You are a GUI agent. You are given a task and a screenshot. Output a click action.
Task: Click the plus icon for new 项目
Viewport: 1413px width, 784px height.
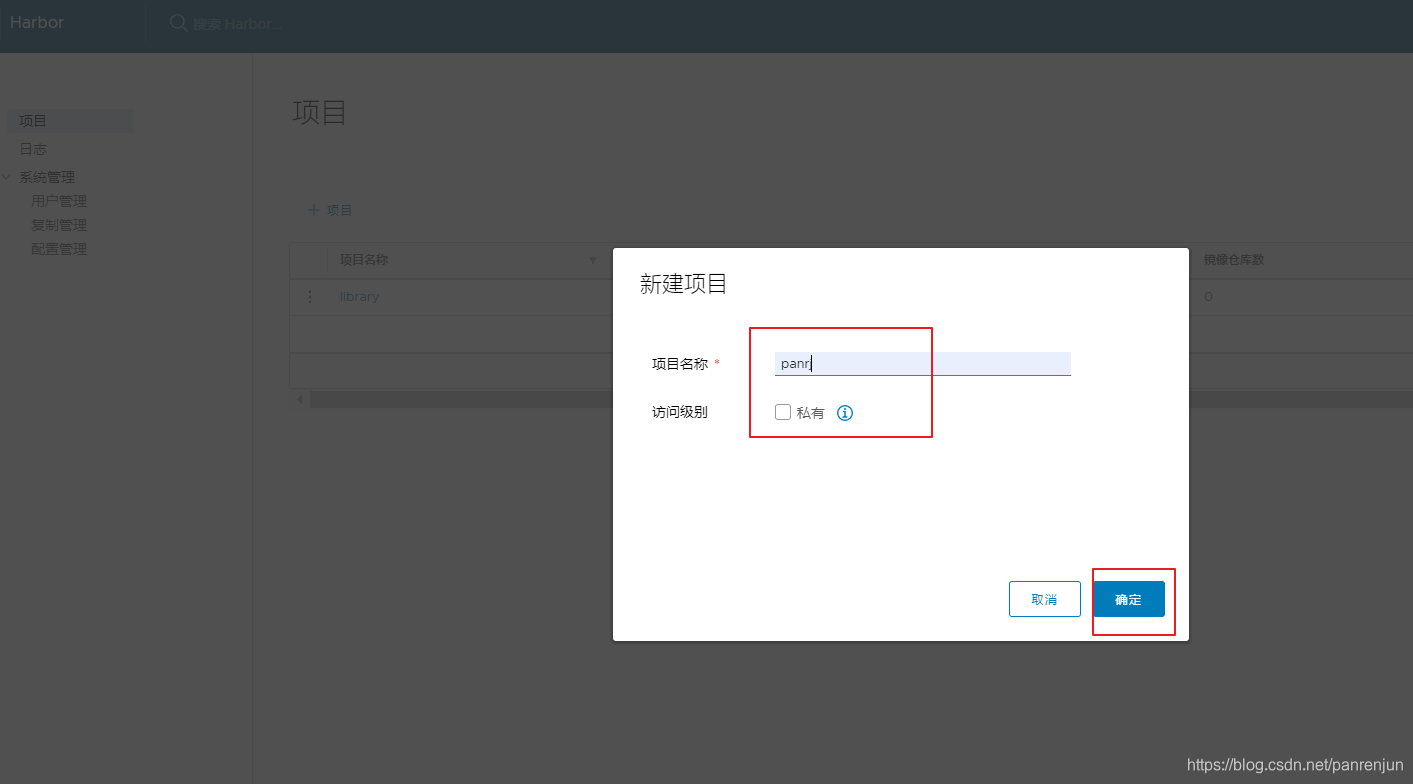[314, 210]
